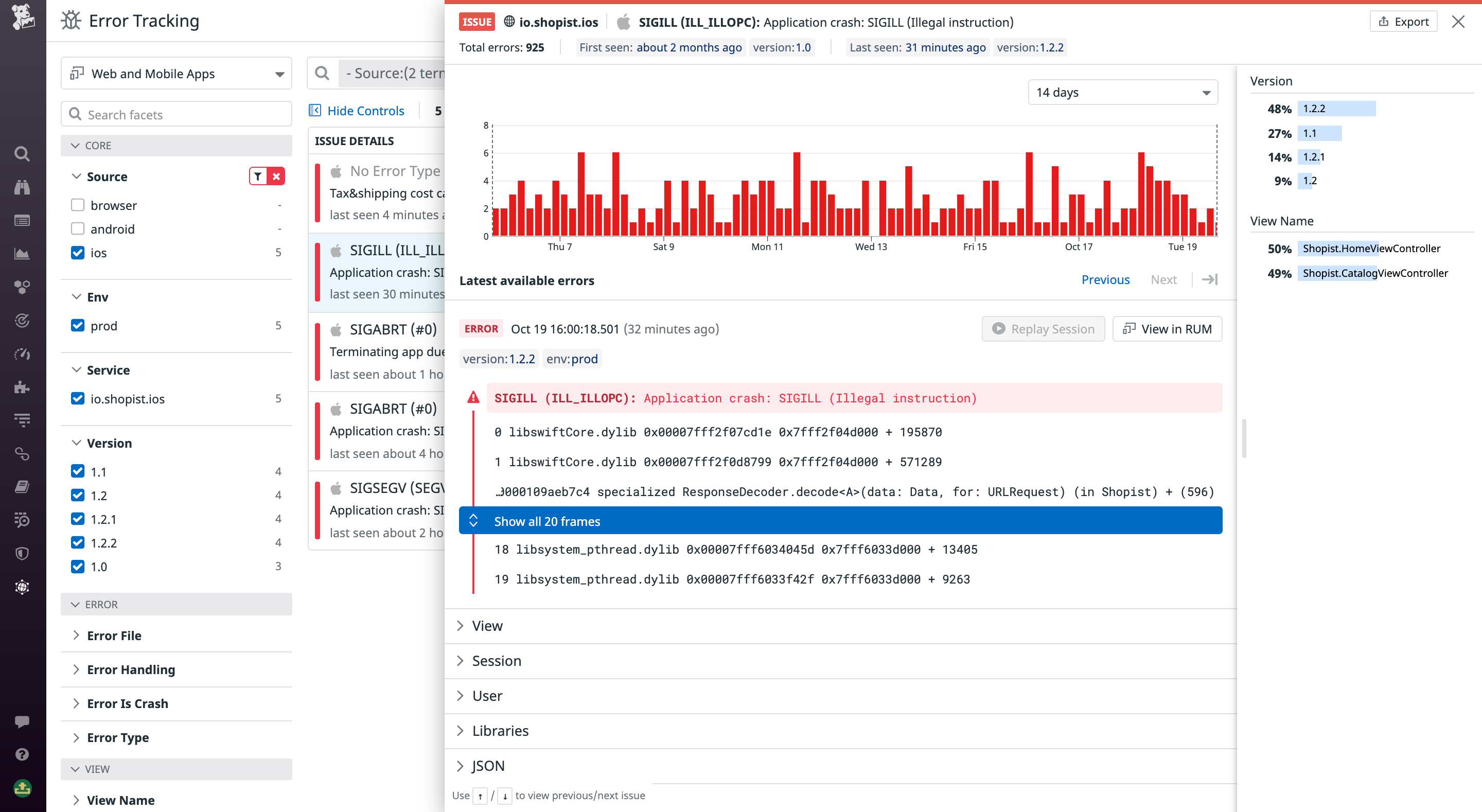Send feedback via the chat bubble icon
Viewport: 1482px width, 812px height.
[22, 721]
